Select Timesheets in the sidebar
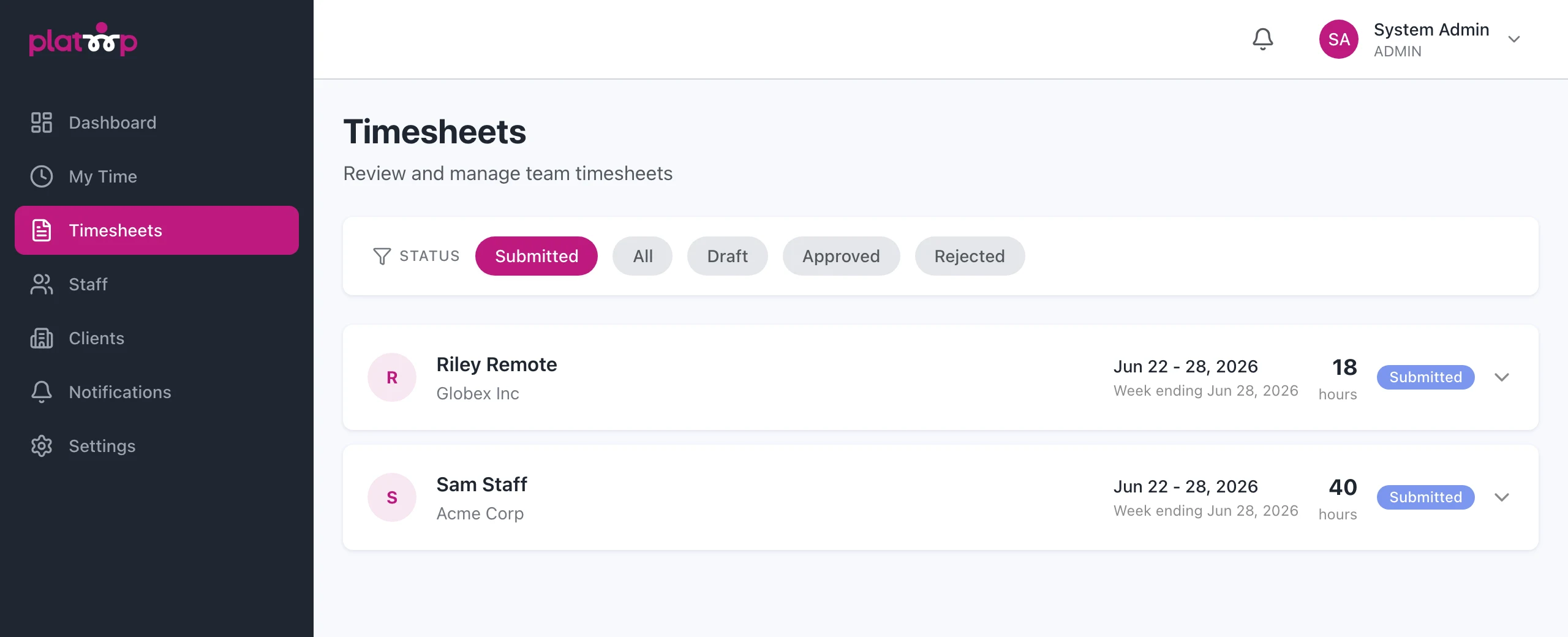This screenshot has height=637, width=1568. point(157,230)
